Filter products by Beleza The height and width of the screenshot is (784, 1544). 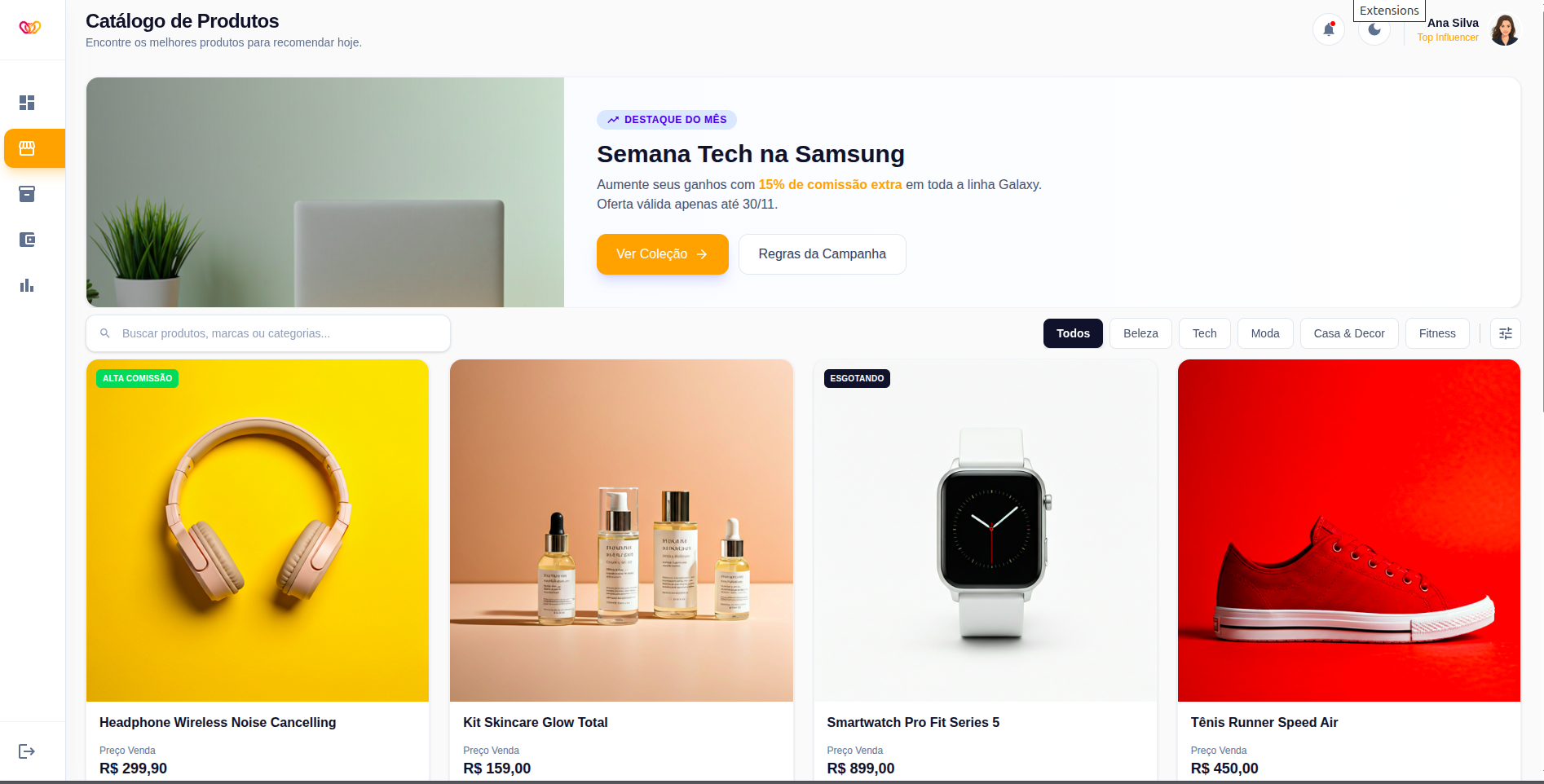point(1140,333)
